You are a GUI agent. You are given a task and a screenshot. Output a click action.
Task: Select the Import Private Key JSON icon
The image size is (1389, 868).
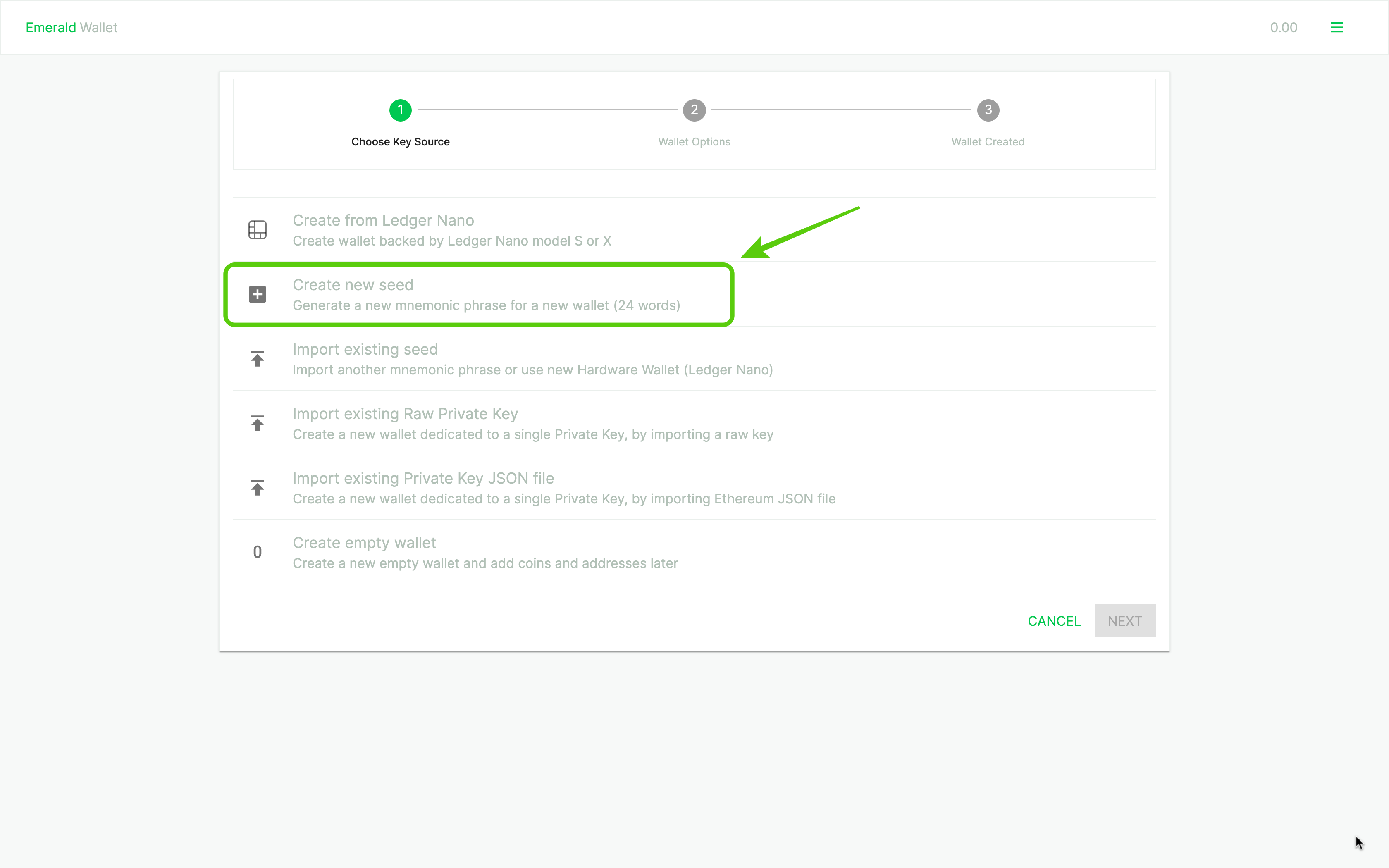(x=258, y=487)
